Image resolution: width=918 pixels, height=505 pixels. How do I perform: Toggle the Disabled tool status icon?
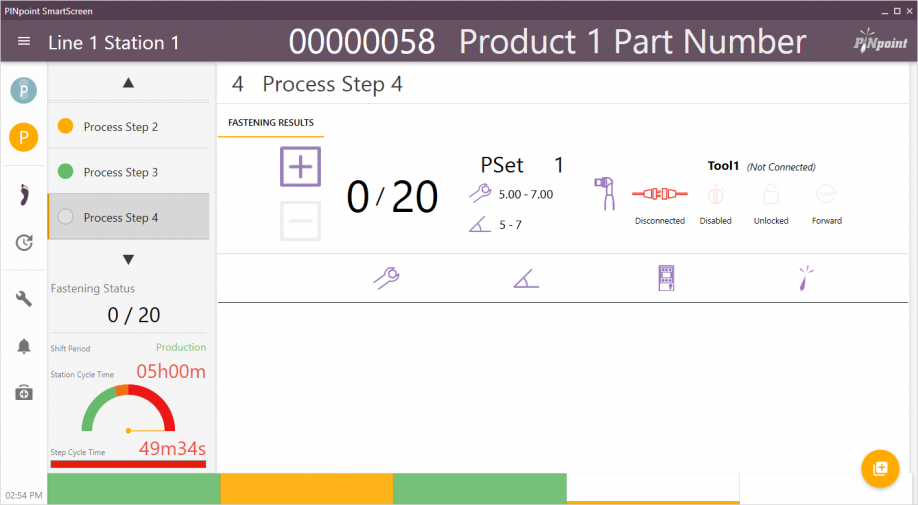tap(715, 194)
